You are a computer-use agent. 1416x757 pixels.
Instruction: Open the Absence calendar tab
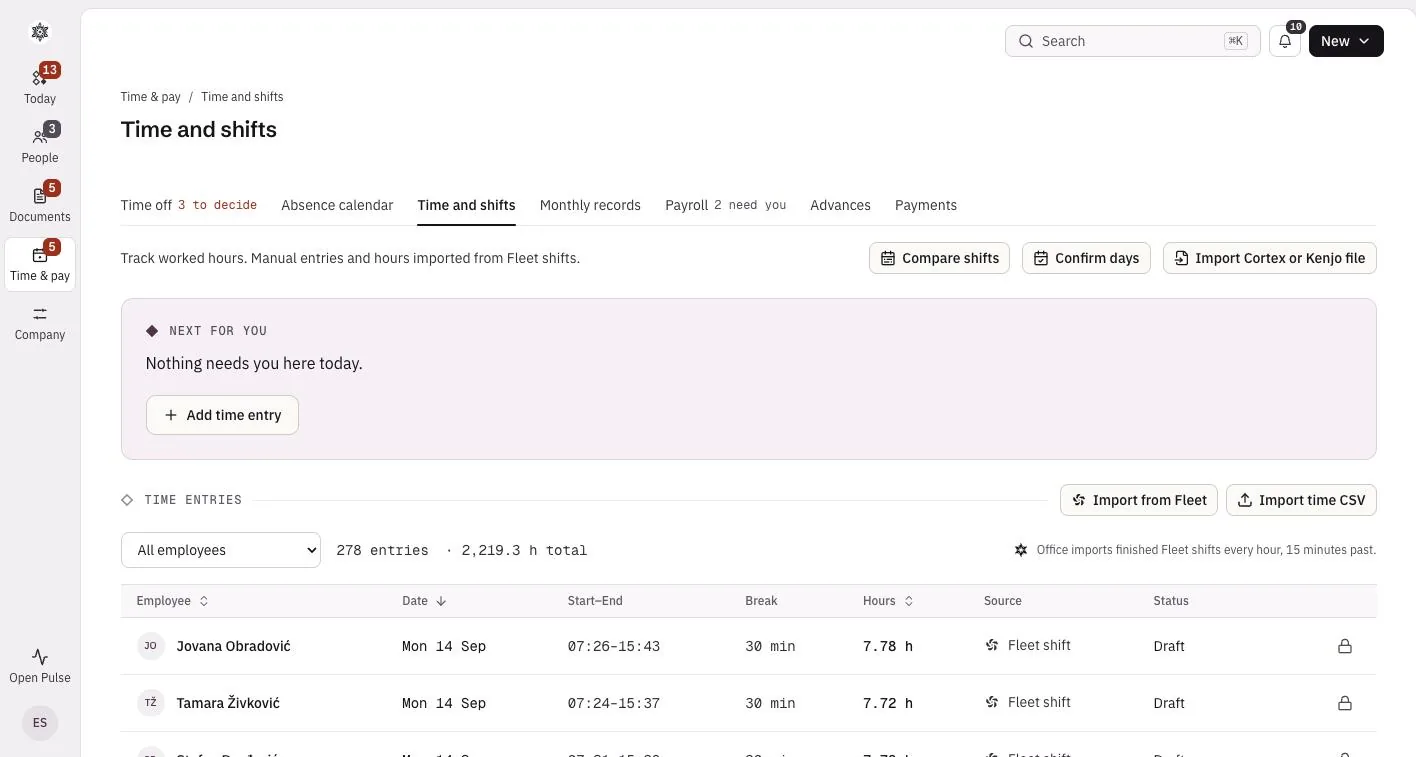coord(337,205)
